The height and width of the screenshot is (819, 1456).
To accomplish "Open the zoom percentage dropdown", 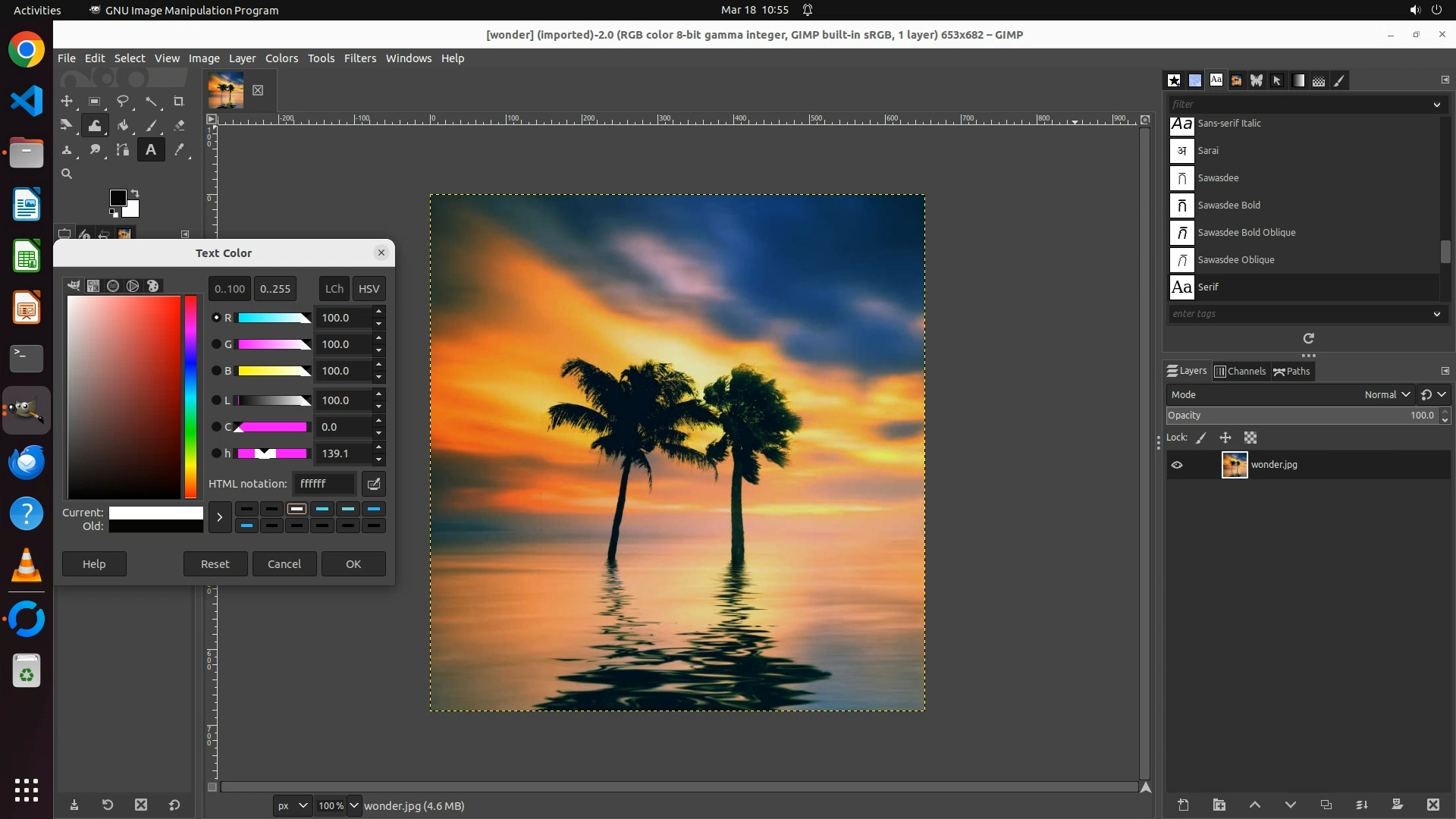I will pos(354,805).
